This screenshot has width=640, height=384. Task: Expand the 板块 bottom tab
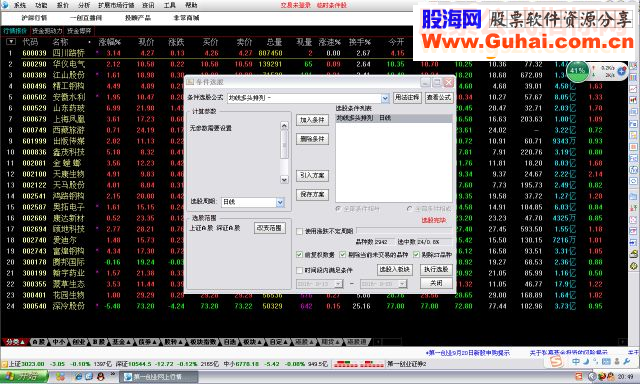coord(252,342)
